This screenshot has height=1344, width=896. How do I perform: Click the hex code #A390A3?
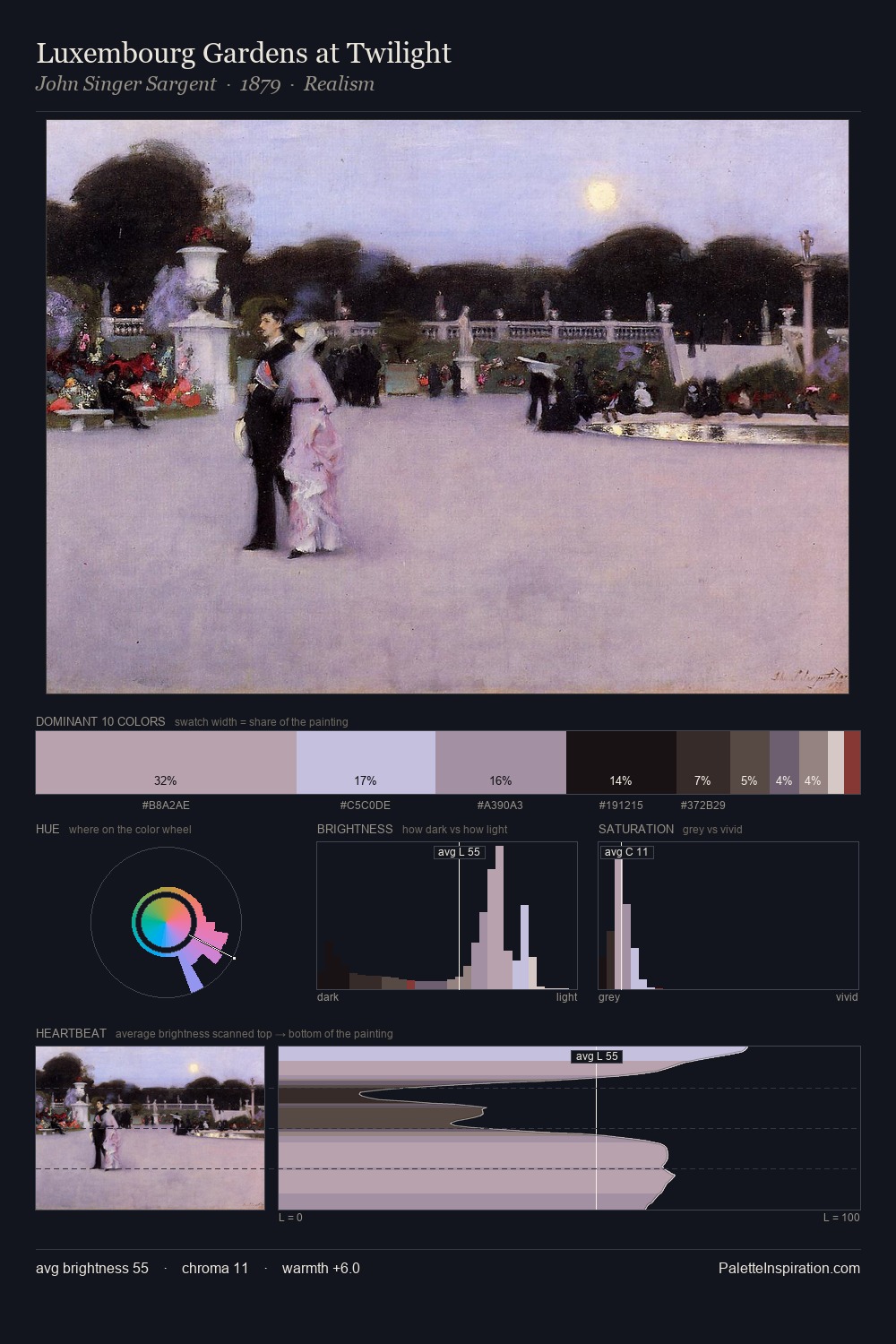500,805
